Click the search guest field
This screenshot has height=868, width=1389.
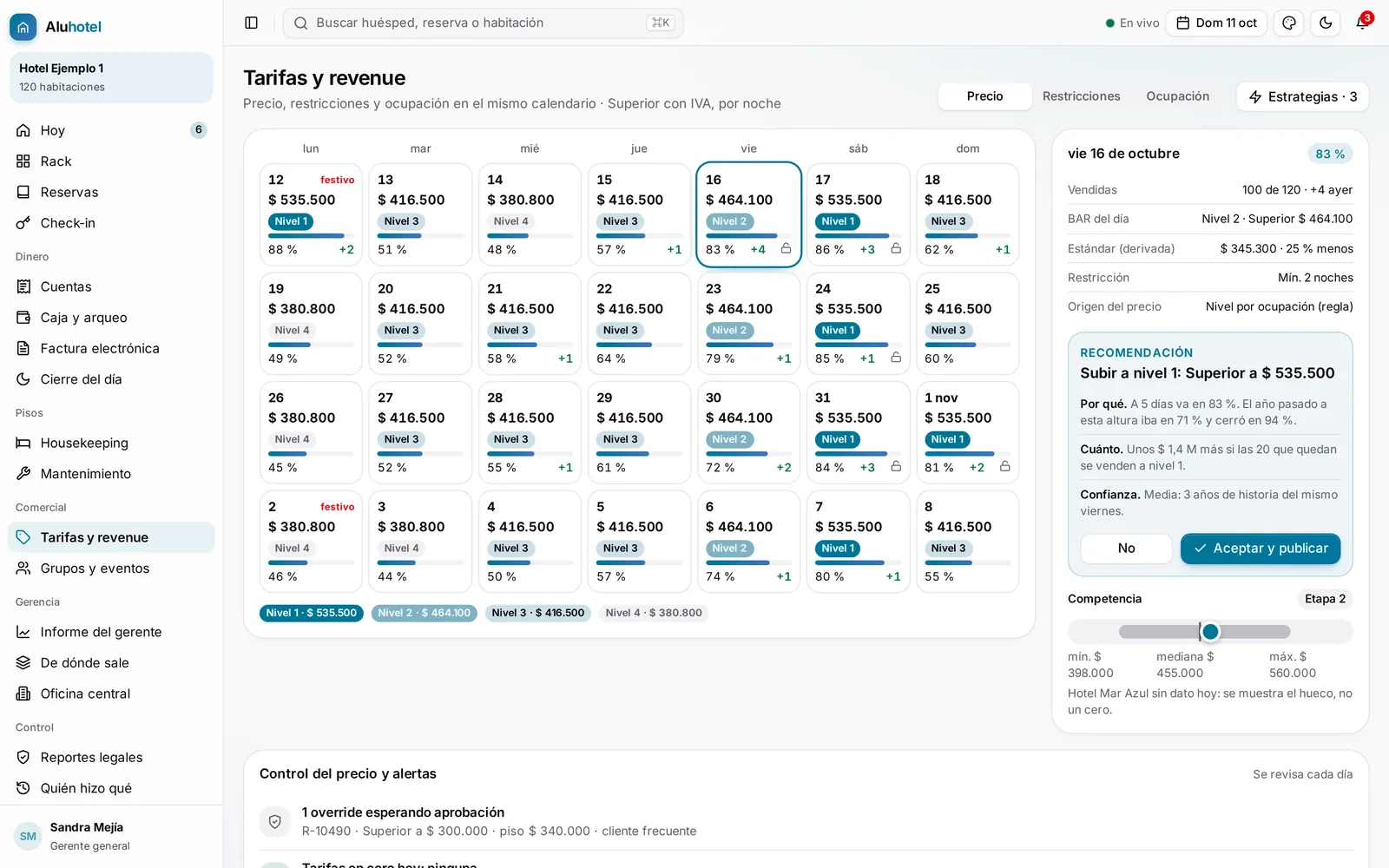click(x=483, y=23)
